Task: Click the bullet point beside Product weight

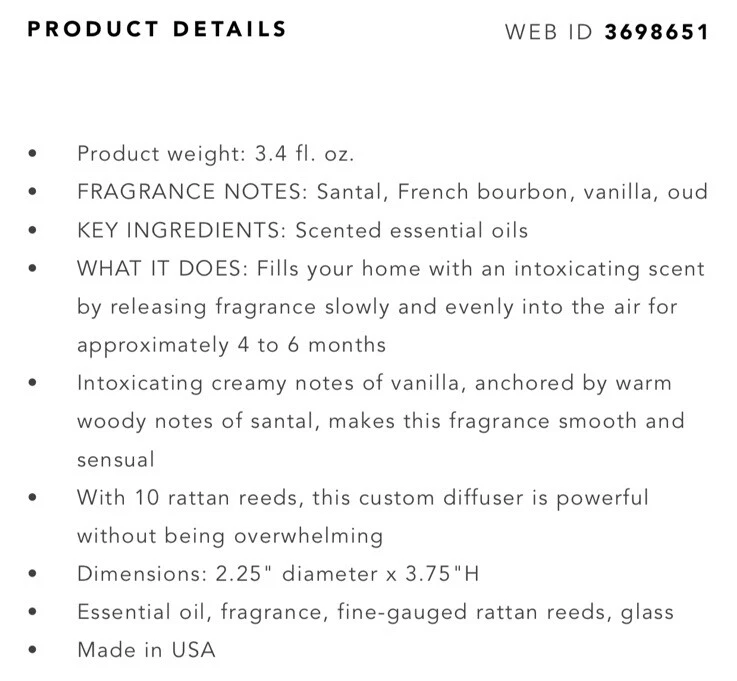Action: 34,155
